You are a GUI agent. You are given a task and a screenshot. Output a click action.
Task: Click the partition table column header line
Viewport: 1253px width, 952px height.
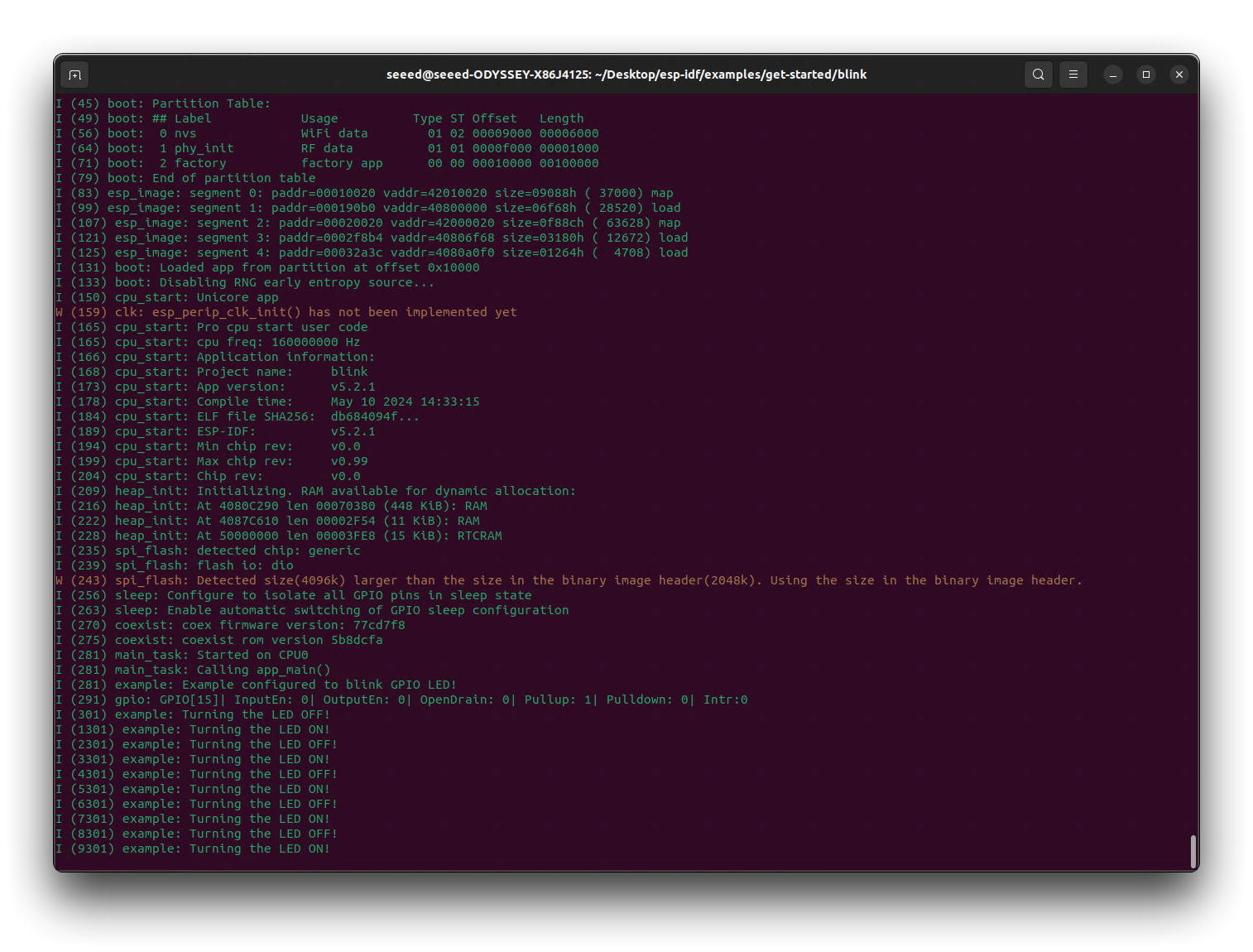click(x=319, y=118)
